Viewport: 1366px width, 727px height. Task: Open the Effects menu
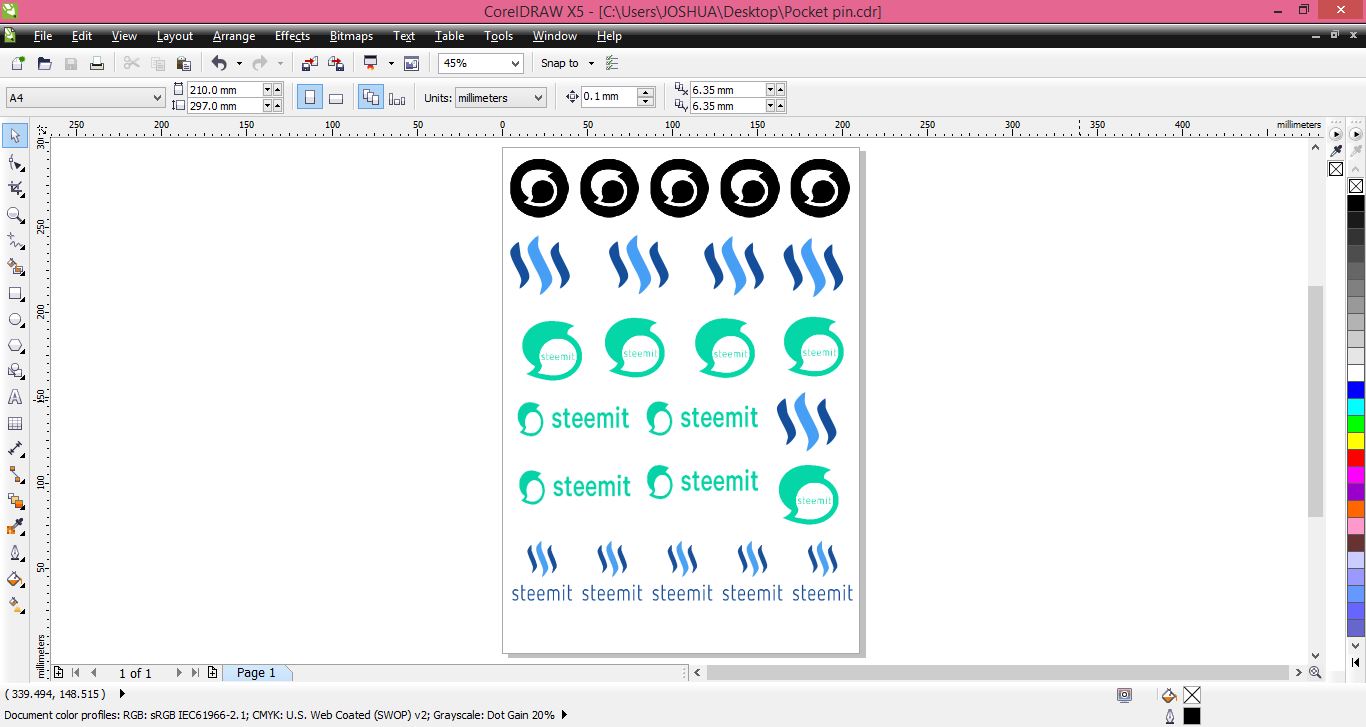coord(292,36)
